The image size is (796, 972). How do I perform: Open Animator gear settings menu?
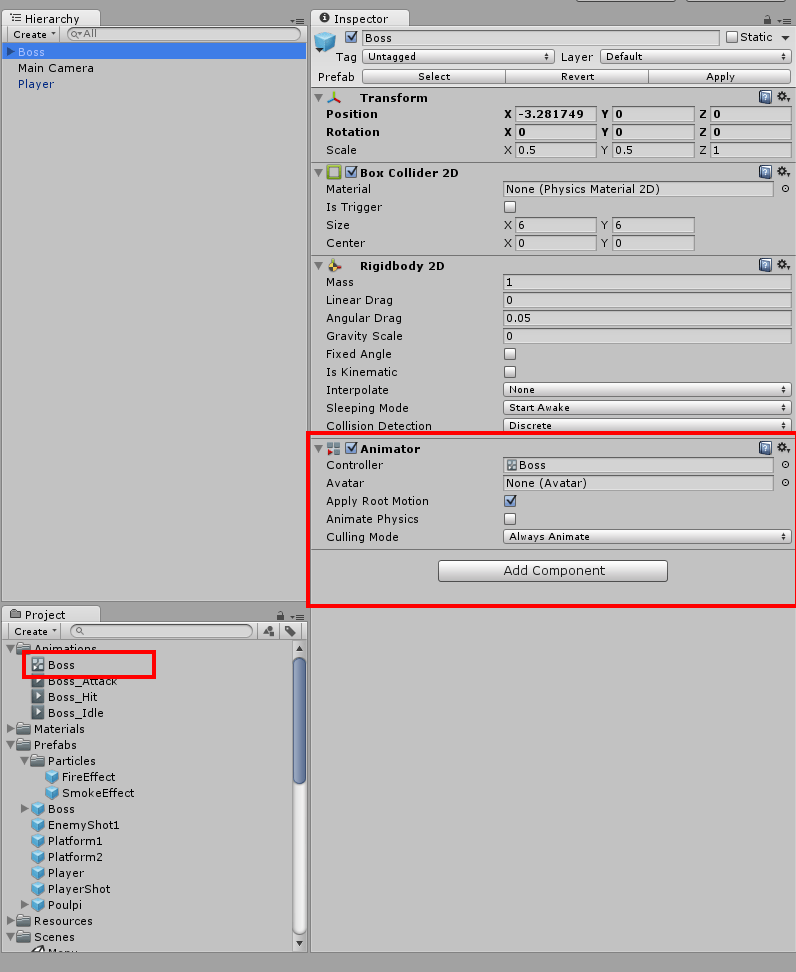point(783,448)
